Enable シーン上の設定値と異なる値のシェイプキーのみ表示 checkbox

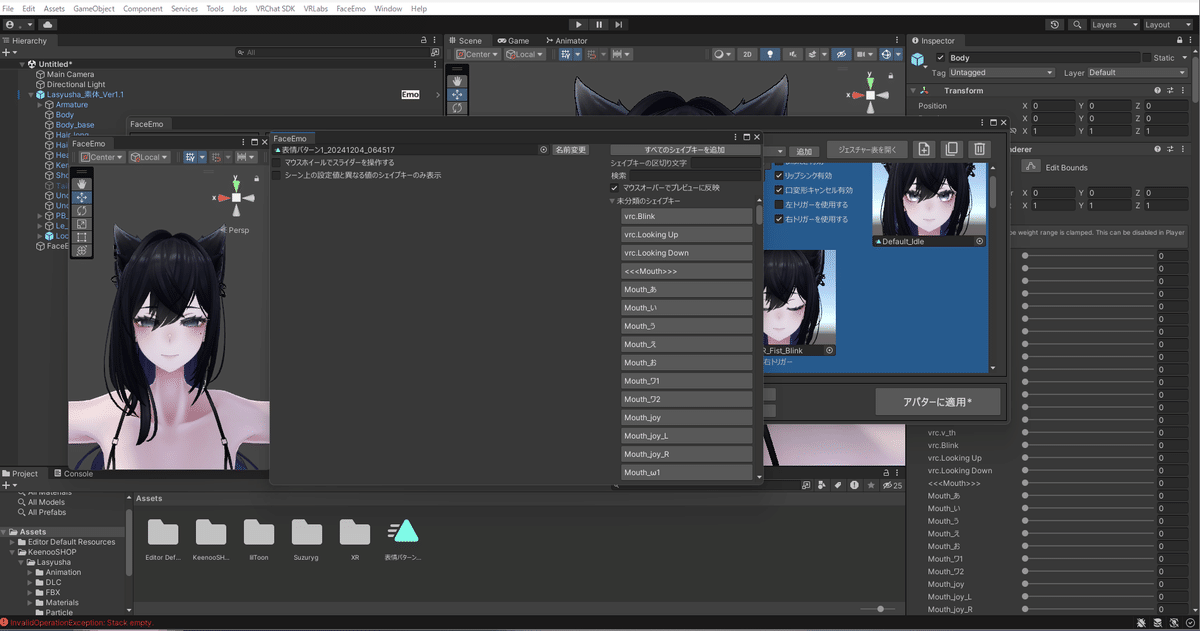click(277, 175)
